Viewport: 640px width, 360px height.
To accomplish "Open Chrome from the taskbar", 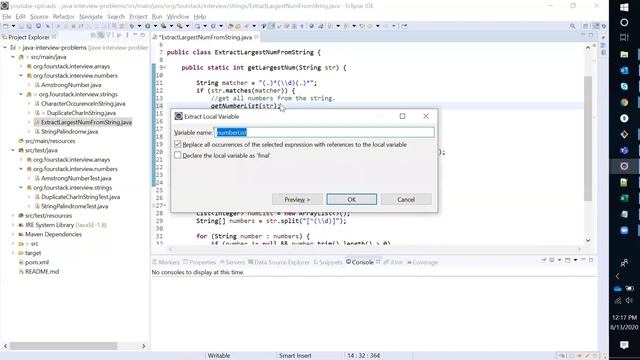I will click(x=624, y=102).
